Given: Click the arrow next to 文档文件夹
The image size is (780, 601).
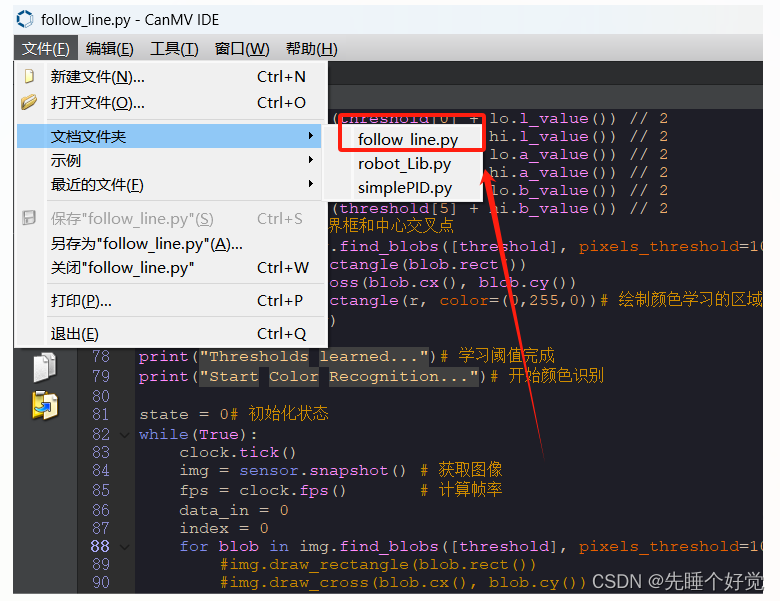Looking at the screenshot, I should click(310, 136).
